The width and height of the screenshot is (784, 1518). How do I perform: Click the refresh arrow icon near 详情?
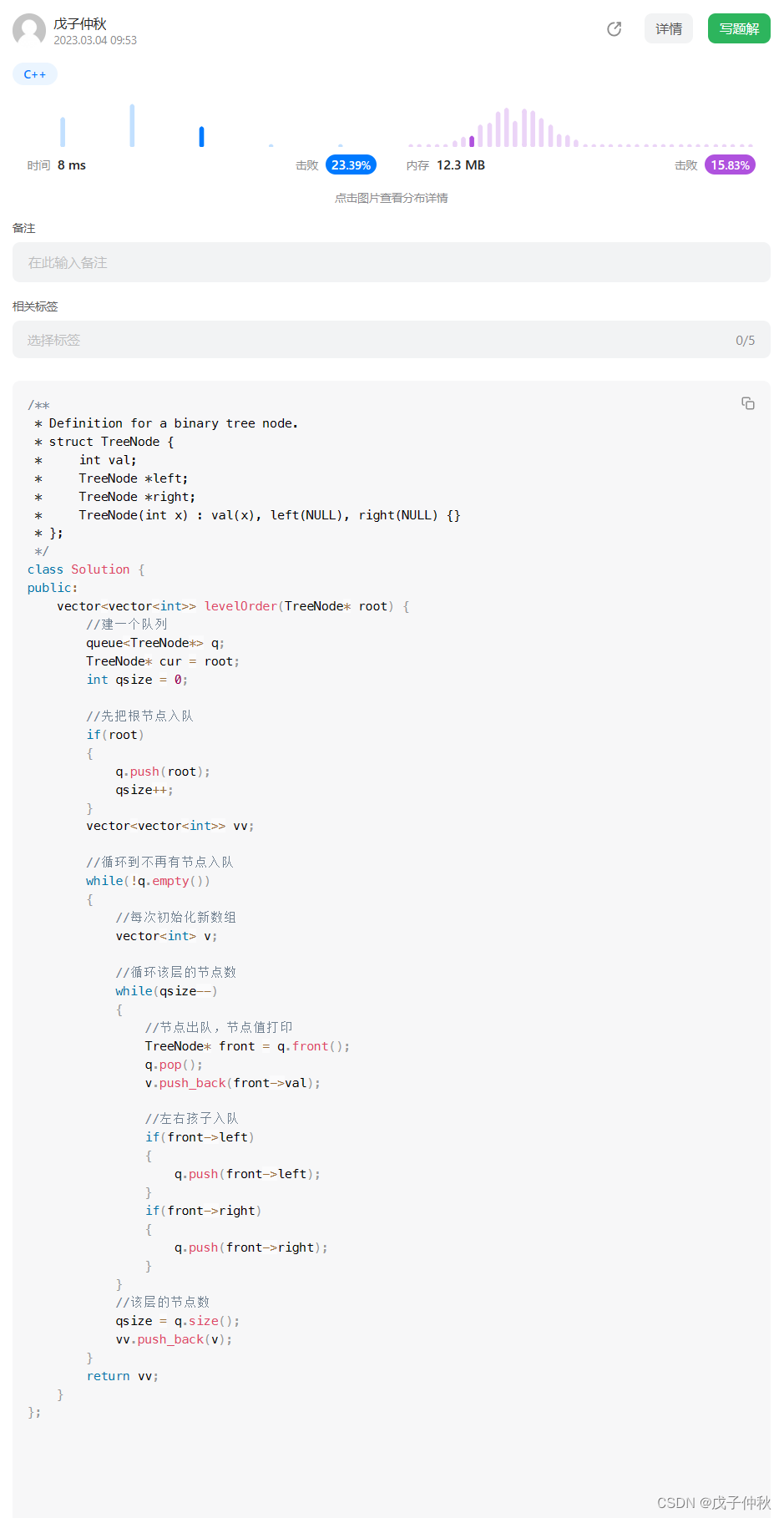(615, 29)
